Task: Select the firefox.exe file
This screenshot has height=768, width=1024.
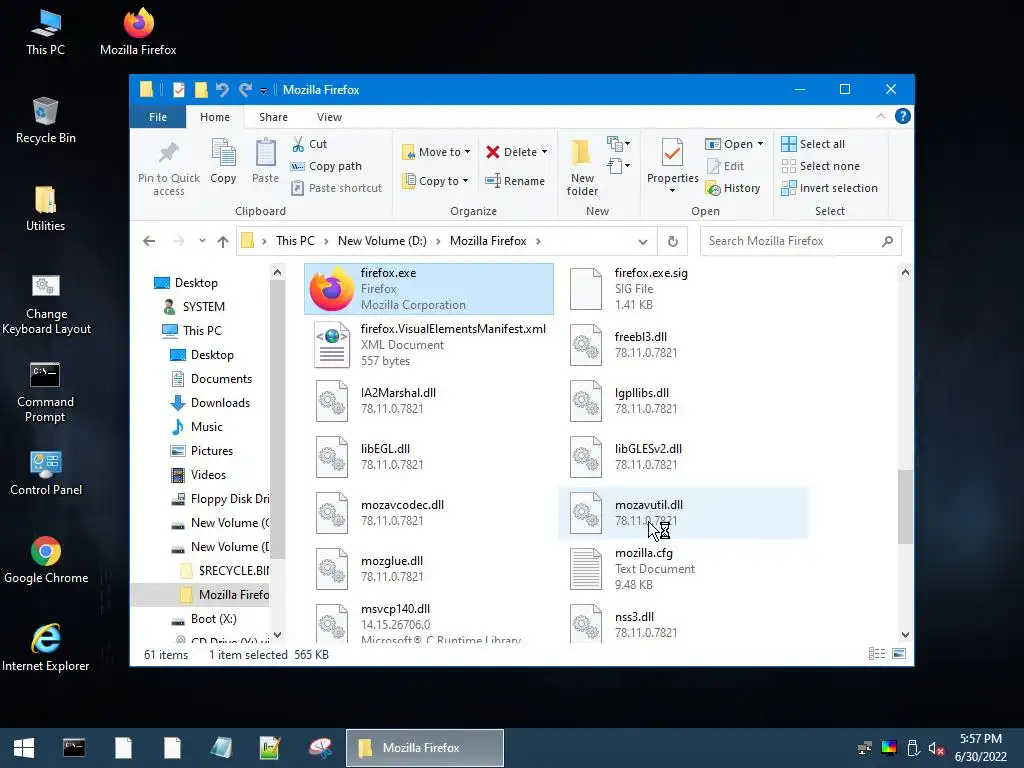Action: 429,289
